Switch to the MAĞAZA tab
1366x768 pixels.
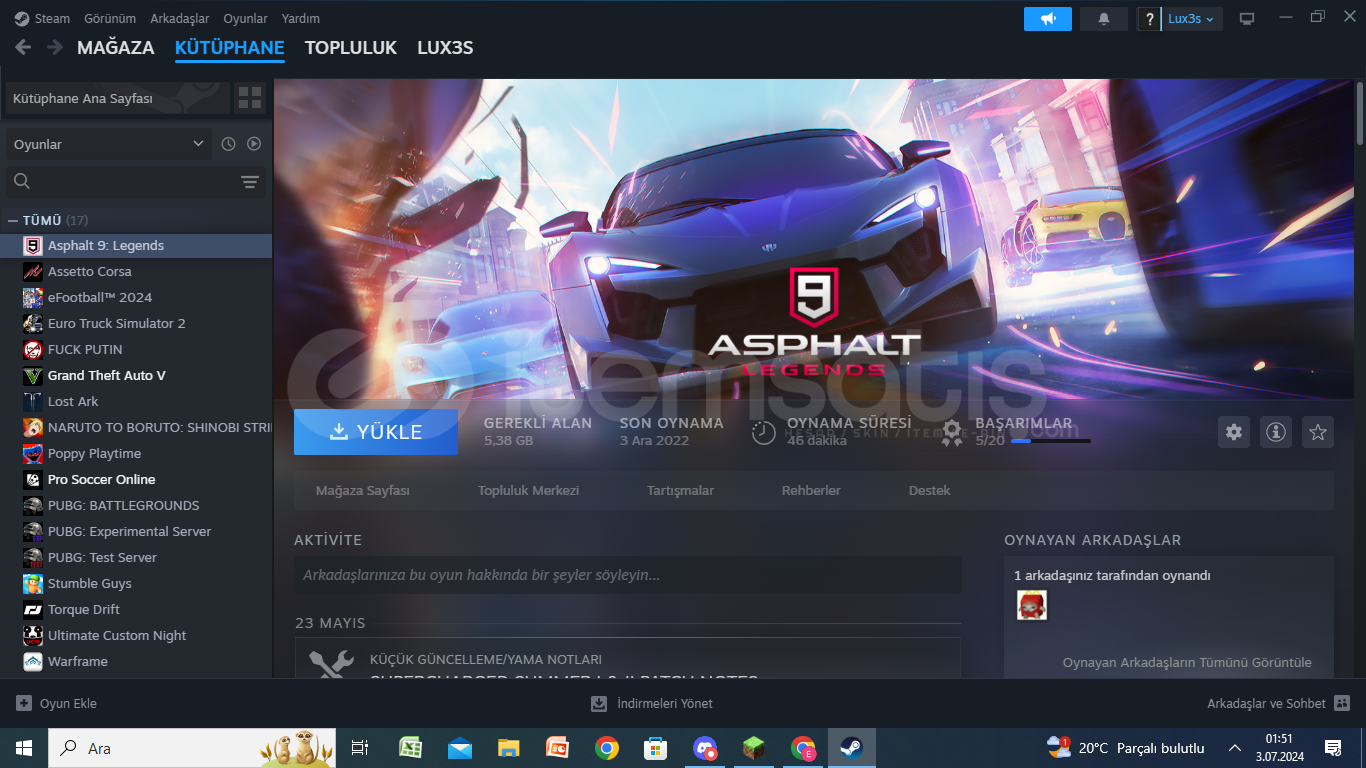point(115,48)
